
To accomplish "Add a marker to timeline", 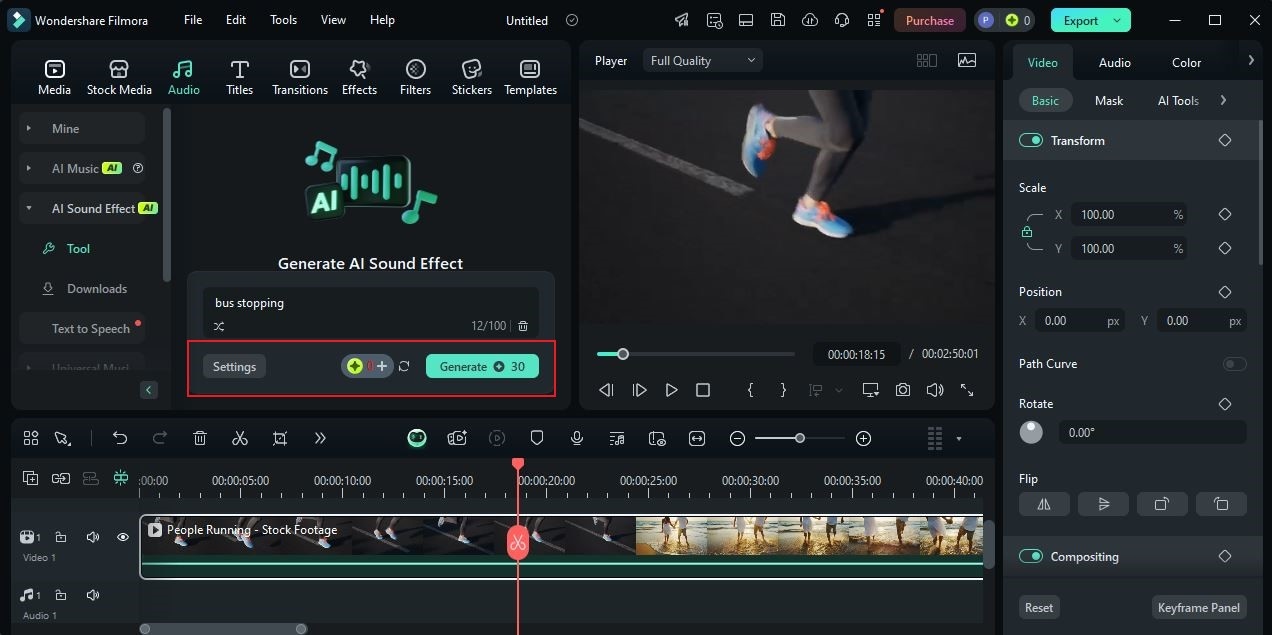I will click(x=537, y=438).
